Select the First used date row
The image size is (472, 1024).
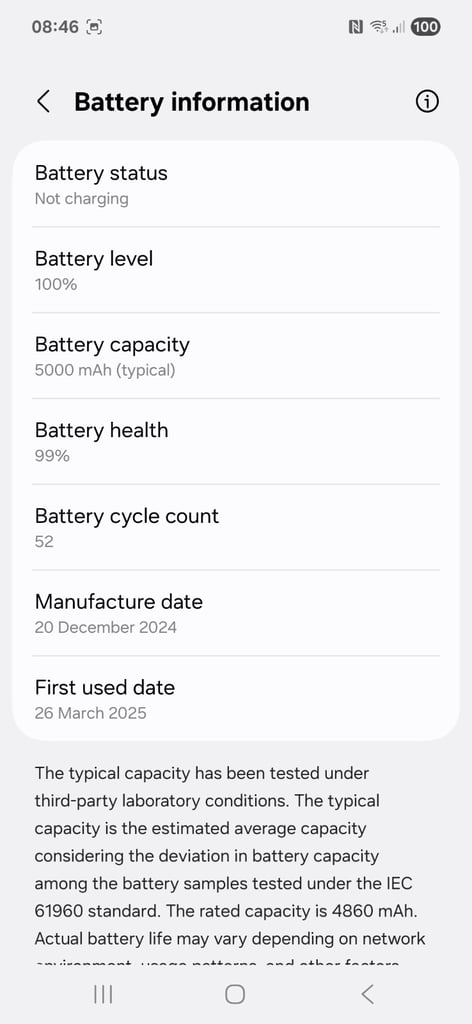click(236, 698)
